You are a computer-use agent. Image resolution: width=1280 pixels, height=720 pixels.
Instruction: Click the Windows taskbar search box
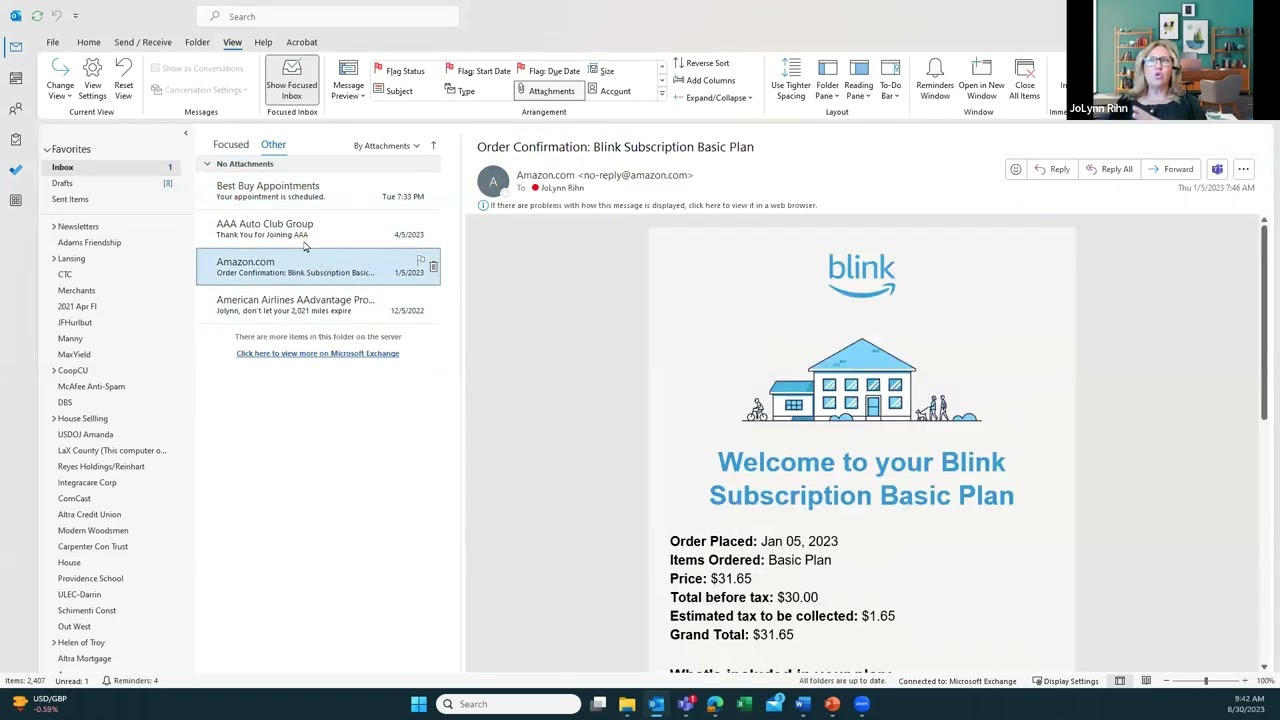tap(510, 704)
